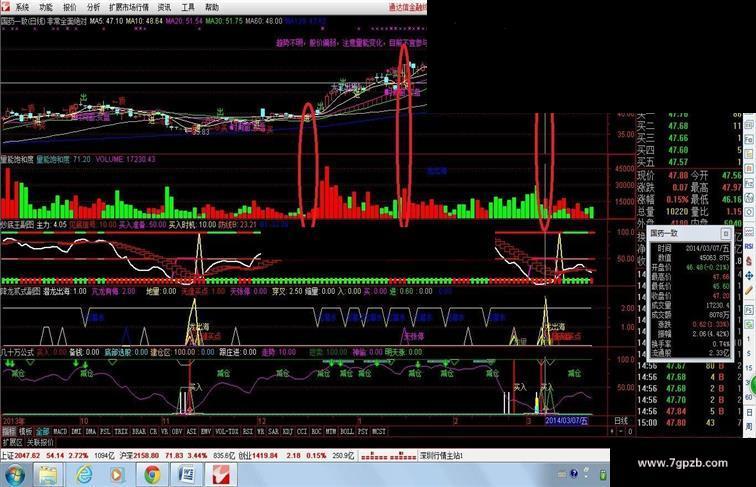Switch to the MCST indicator
Screen dimensions: 756x487
[x=379, y=432]
